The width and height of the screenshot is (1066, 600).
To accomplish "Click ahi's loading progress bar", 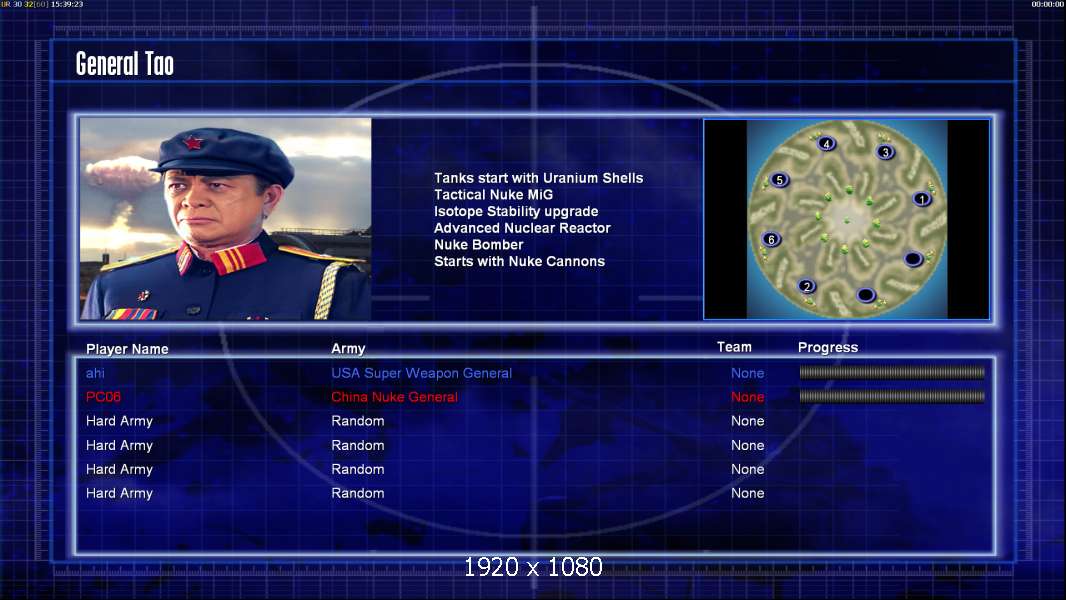I will [x=892, y=372].
